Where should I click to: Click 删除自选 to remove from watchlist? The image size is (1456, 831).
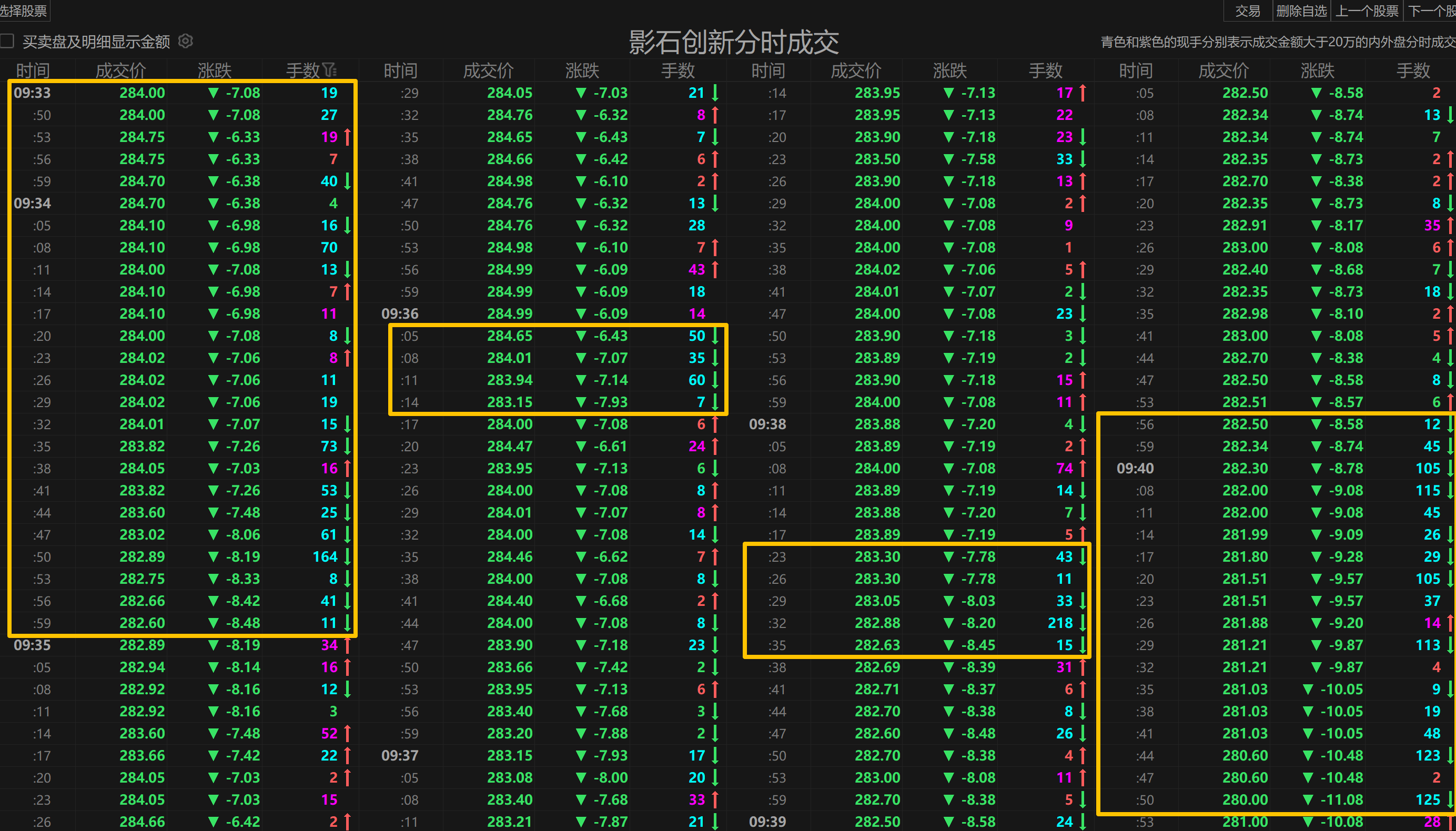coord(1301,11)
